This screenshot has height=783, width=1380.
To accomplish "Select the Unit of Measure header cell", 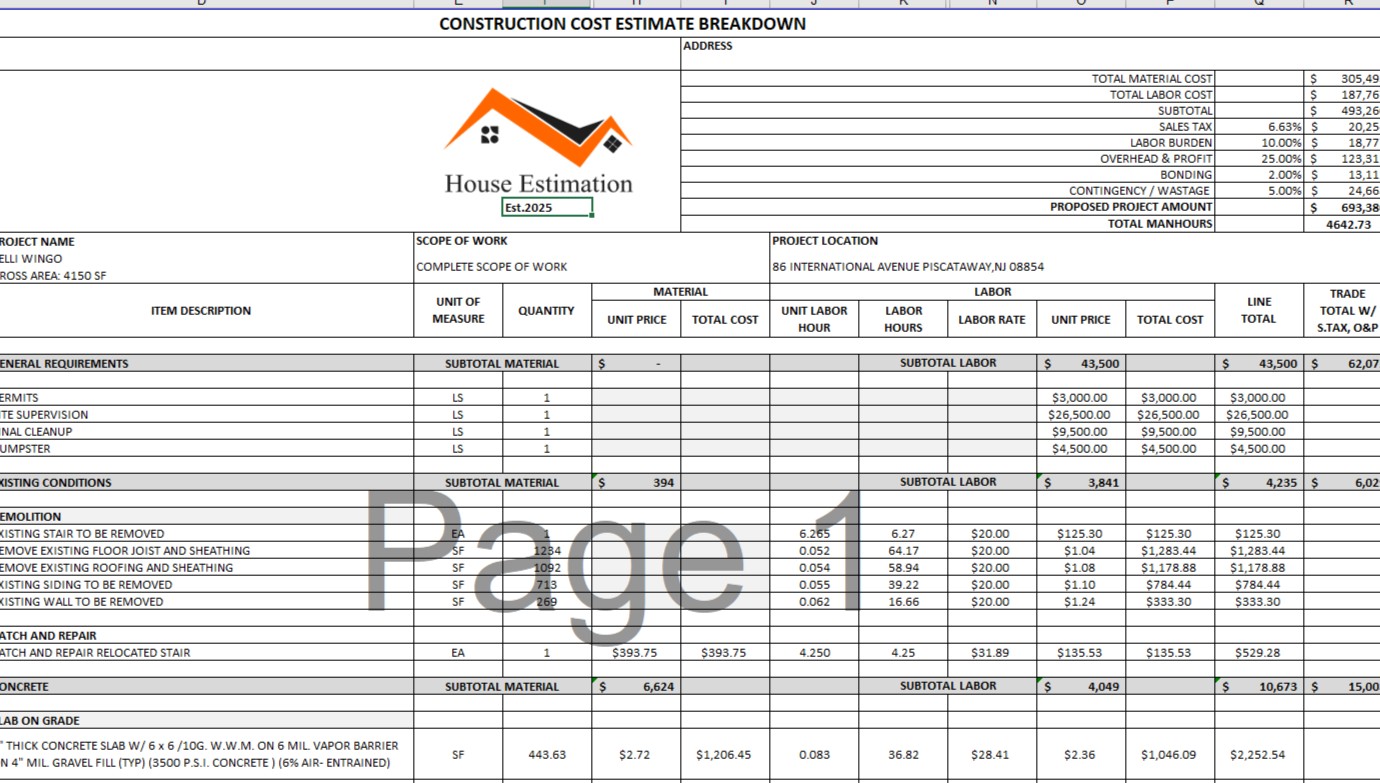I will tap(458, 310).
